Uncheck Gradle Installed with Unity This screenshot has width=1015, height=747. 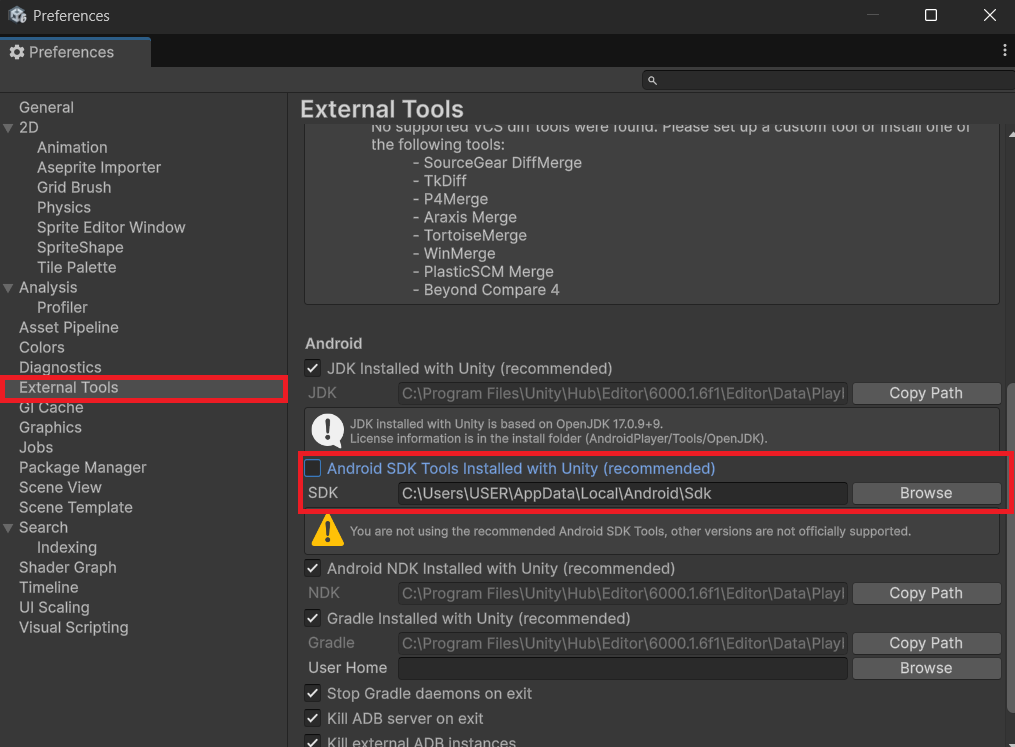313,618
